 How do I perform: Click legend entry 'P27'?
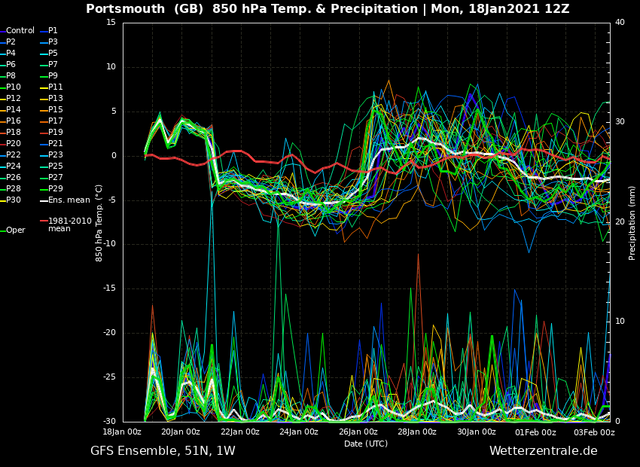point(52,178)
